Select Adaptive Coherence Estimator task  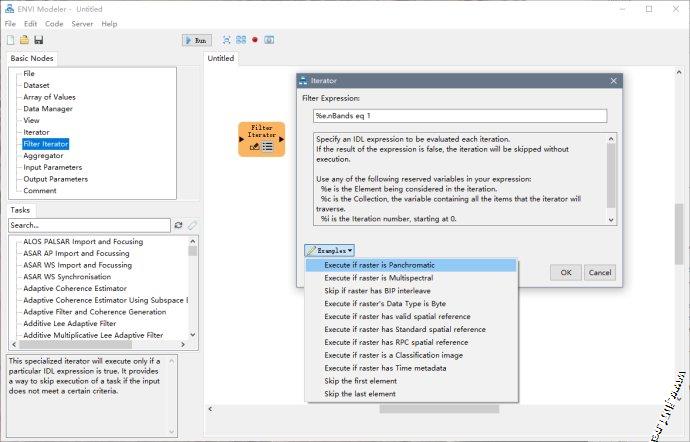75,288
